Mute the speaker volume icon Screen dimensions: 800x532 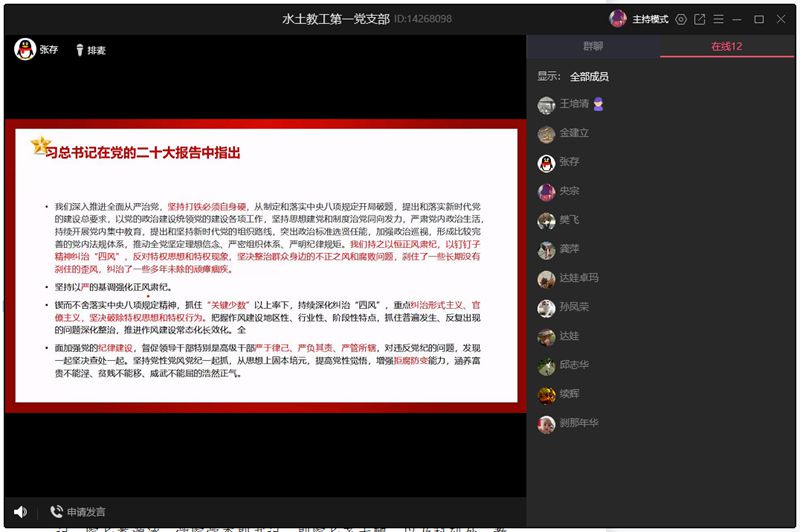[20, 512]
